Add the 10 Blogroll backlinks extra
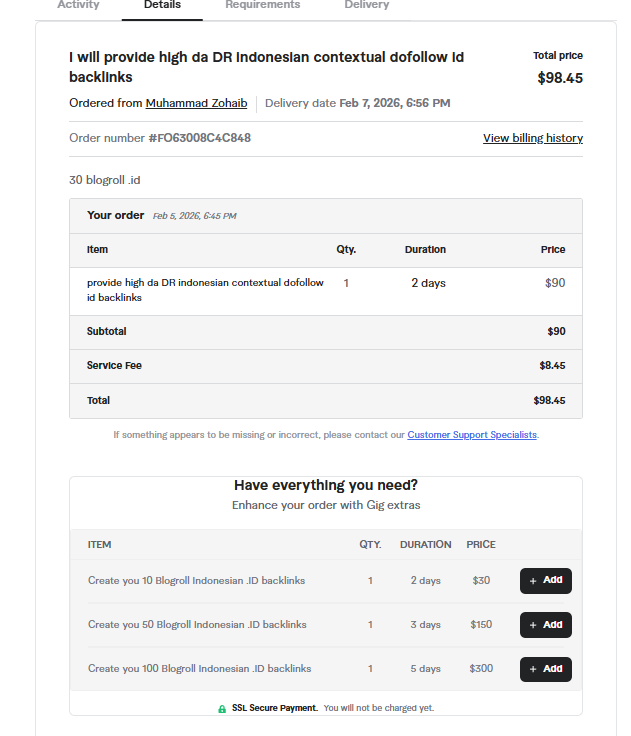Viewport: 631px width, 736px height. [x=545, y=580]
